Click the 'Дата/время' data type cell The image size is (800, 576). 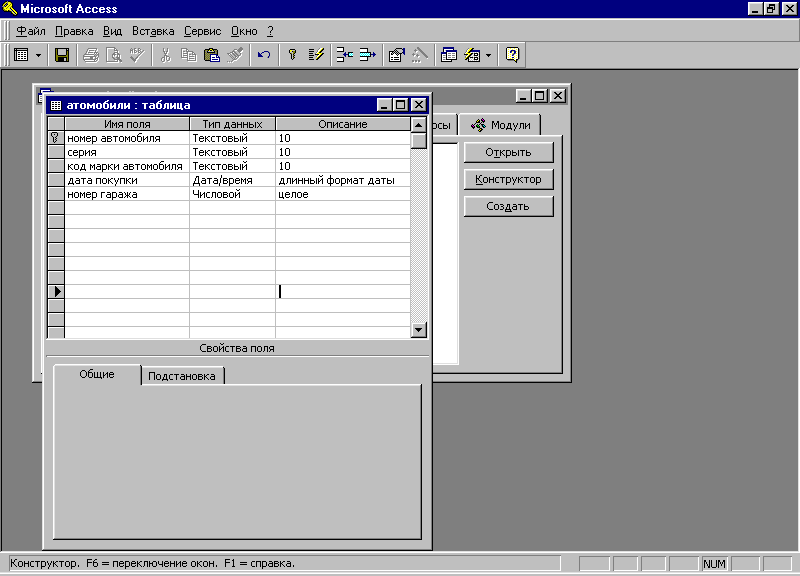point(233,180)
